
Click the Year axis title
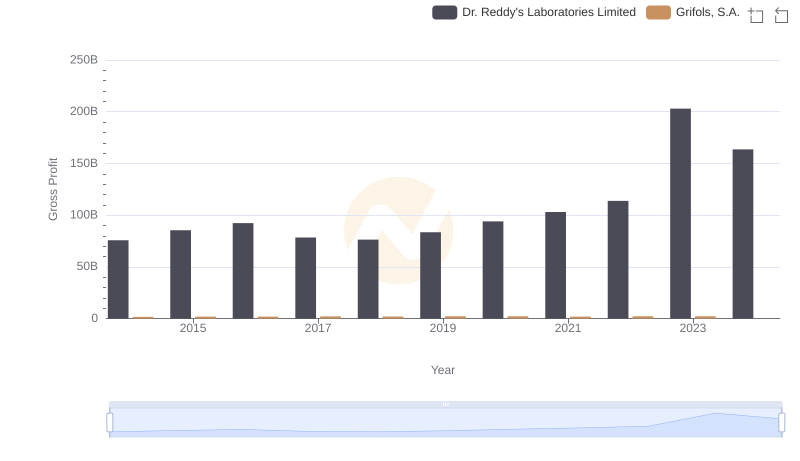pos(443,370)
